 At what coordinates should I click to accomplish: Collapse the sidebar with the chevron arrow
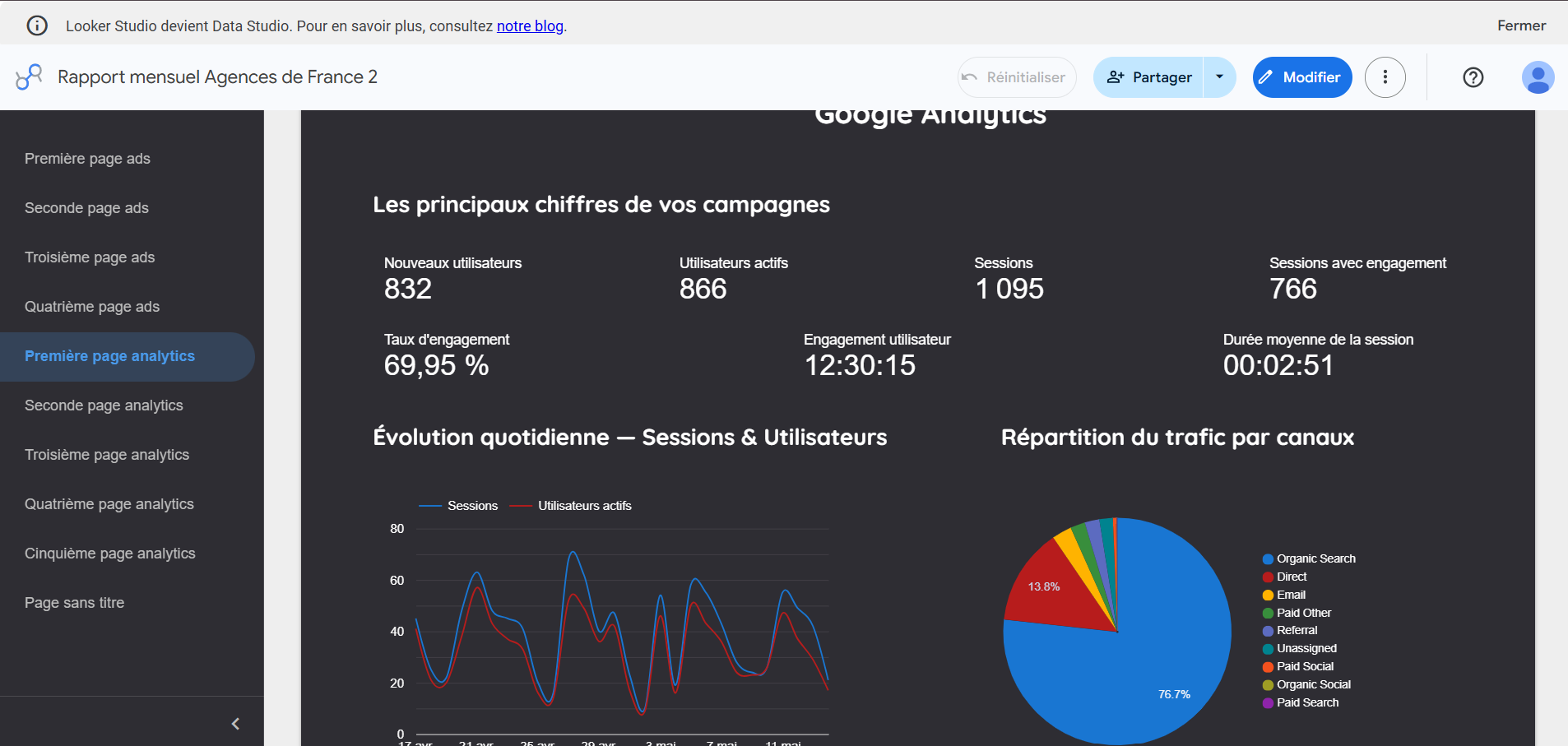point(236,724)
